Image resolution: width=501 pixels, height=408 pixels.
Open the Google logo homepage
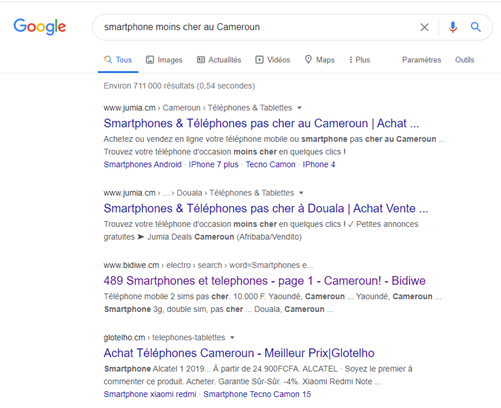point(40,27)
